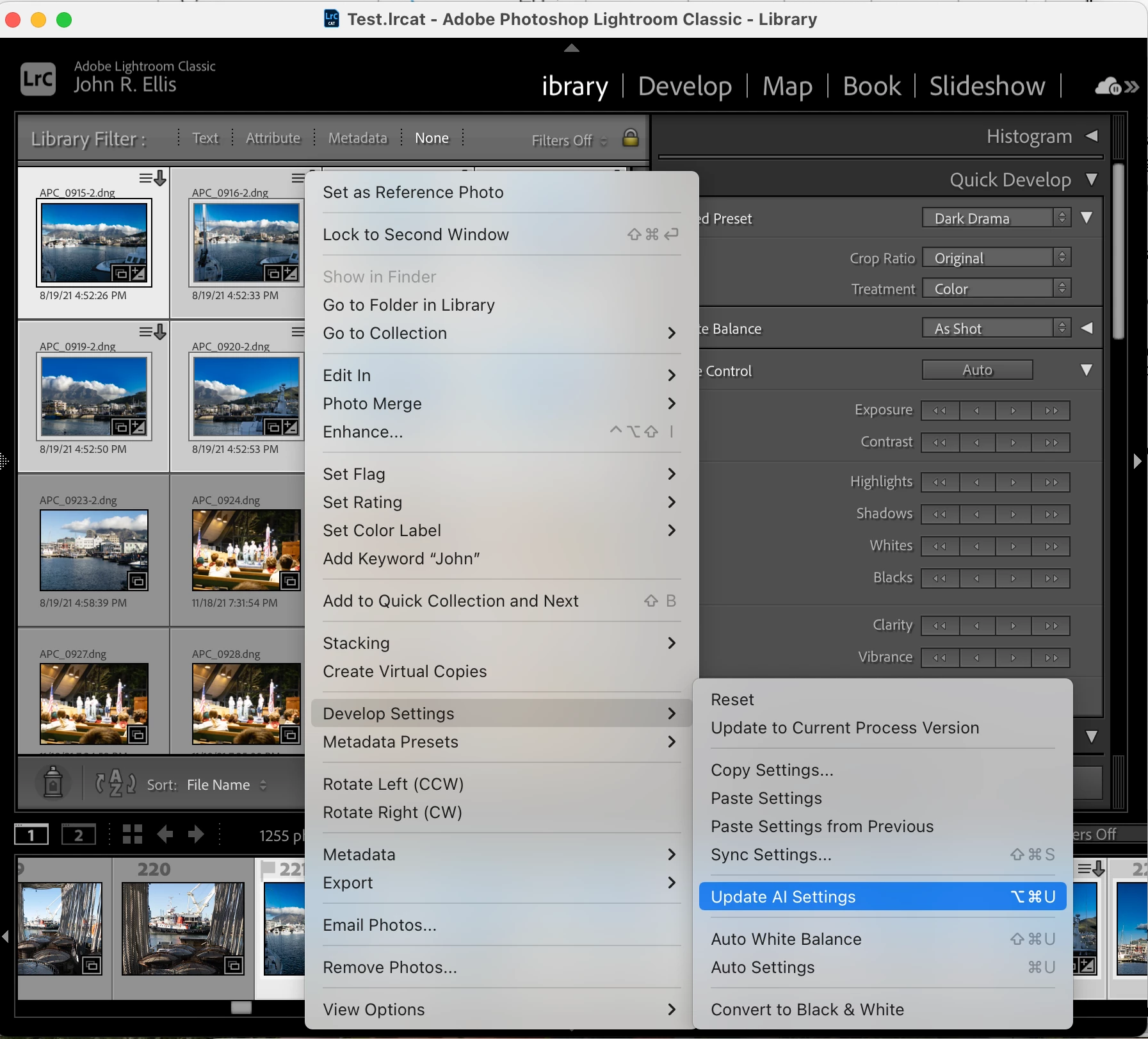The width and height of the screenshot is (1148, 1039).
Task: Switch to main window display 1
Action: [31, 834]
